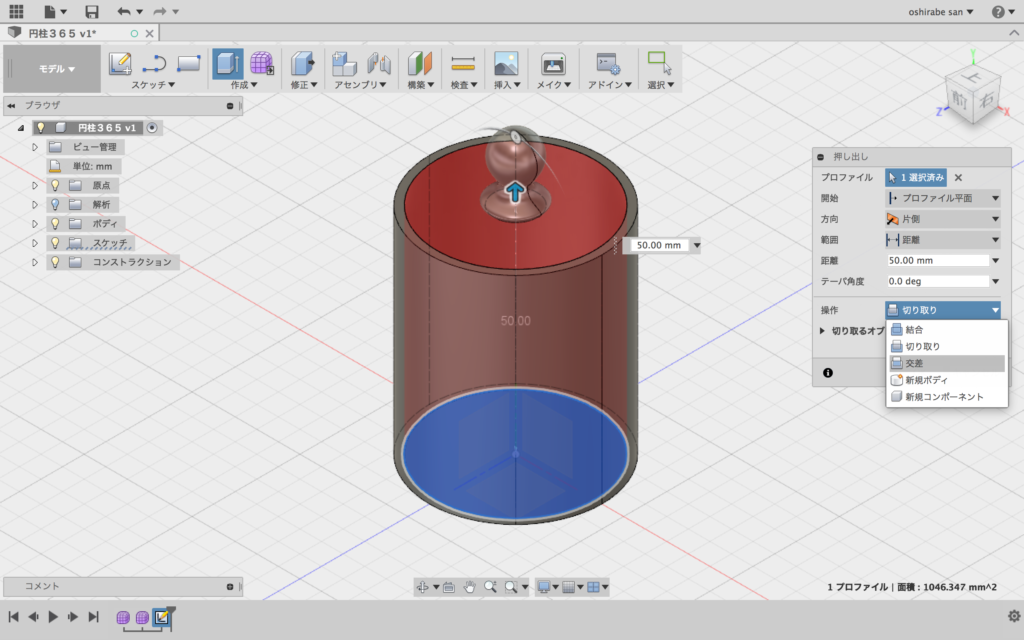This screenshot has height=640, width=1024.
Task: Choose 結合 from the operation list
Action: coord(946,330)
